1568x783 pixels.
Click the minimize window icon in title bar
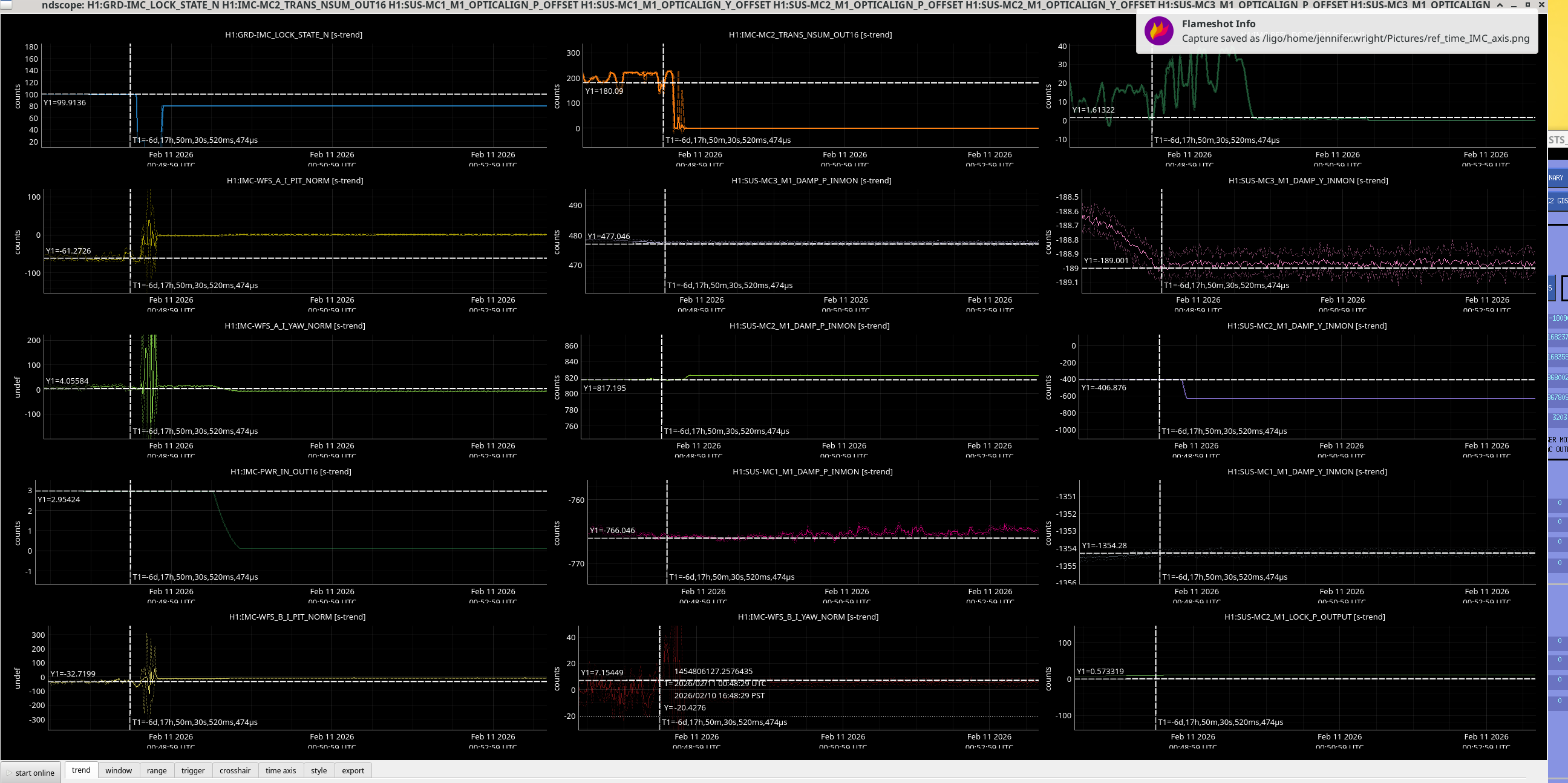tap(1514, 5)
